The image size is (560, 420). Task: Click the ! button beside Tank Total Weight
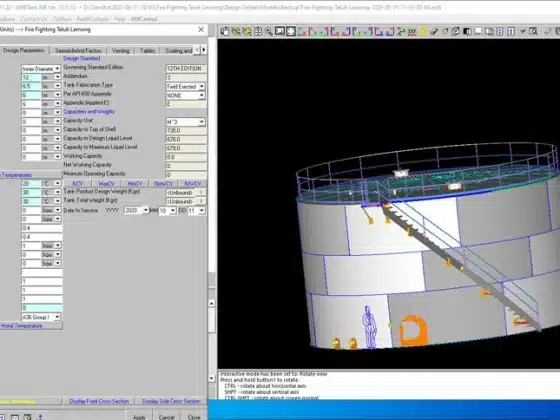pos(201,201)
